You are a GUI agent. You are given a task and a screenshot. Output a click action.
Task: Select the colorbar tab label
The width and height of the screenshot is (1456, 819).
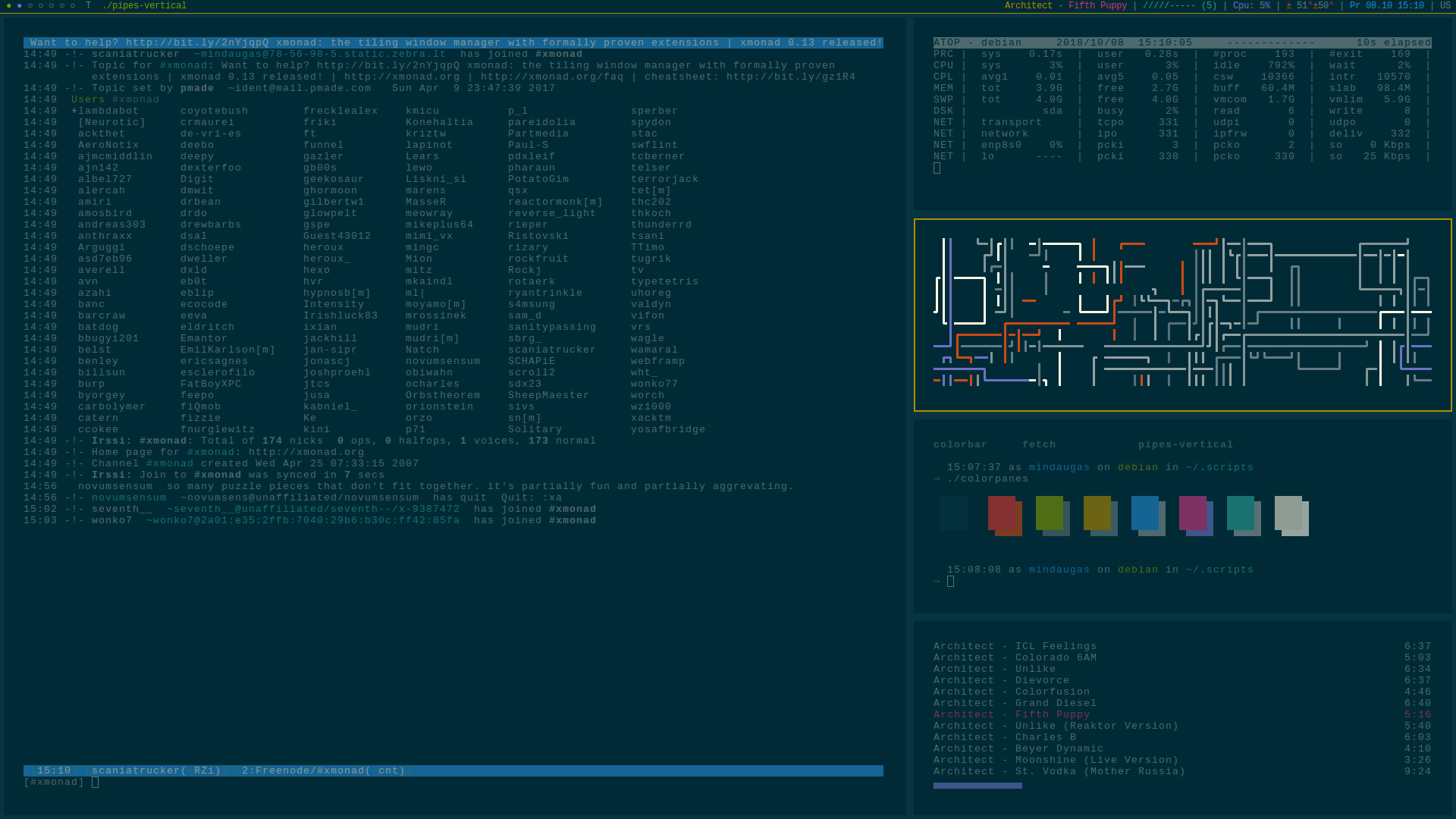[960, 445]
